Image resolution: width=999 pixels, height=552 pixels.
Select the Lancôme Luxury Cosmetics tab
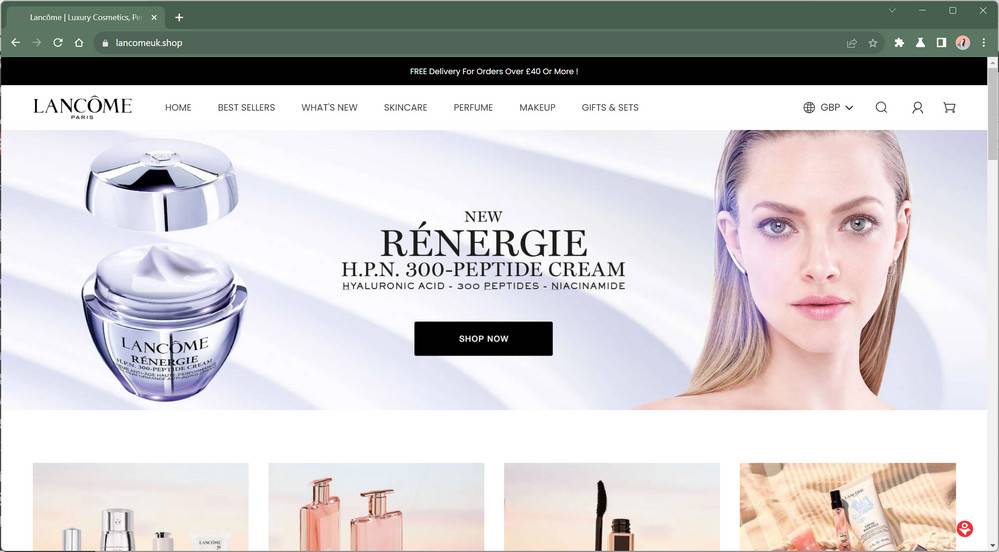click(85, 17)
